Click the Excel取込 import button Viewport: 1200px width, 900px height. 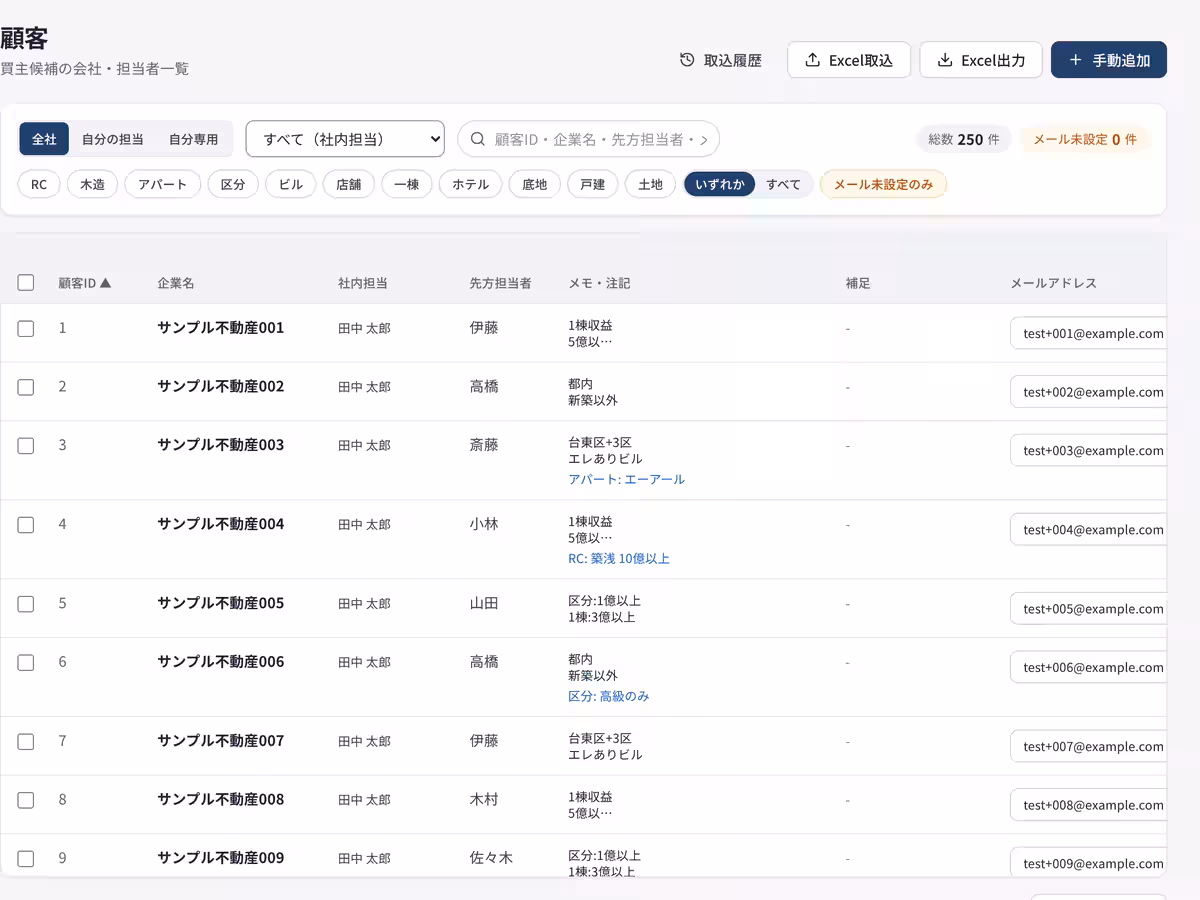point(849,60)
